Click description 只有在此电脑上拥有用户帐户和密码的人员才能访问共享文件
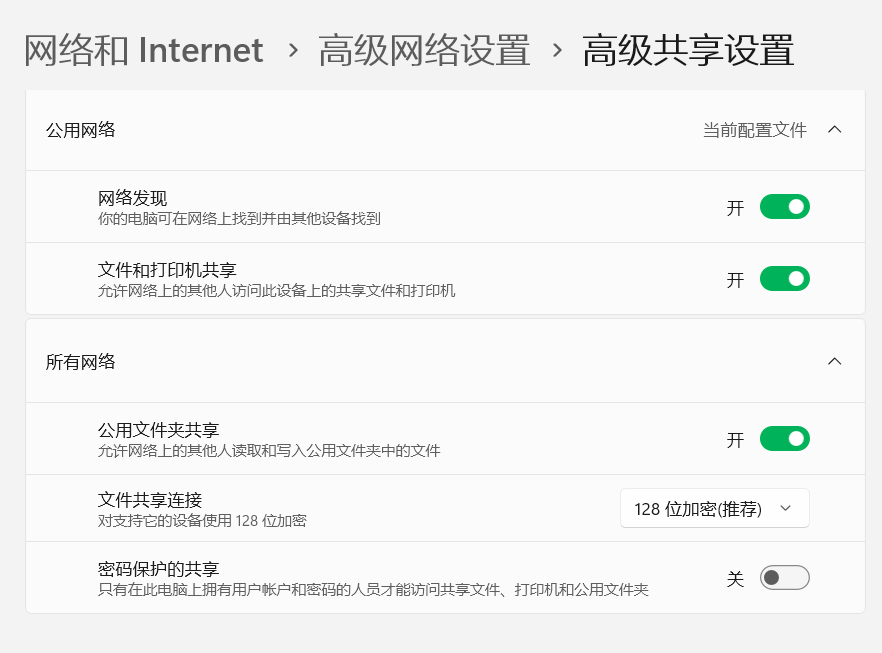Screen dimensions: 882x653 373,589
